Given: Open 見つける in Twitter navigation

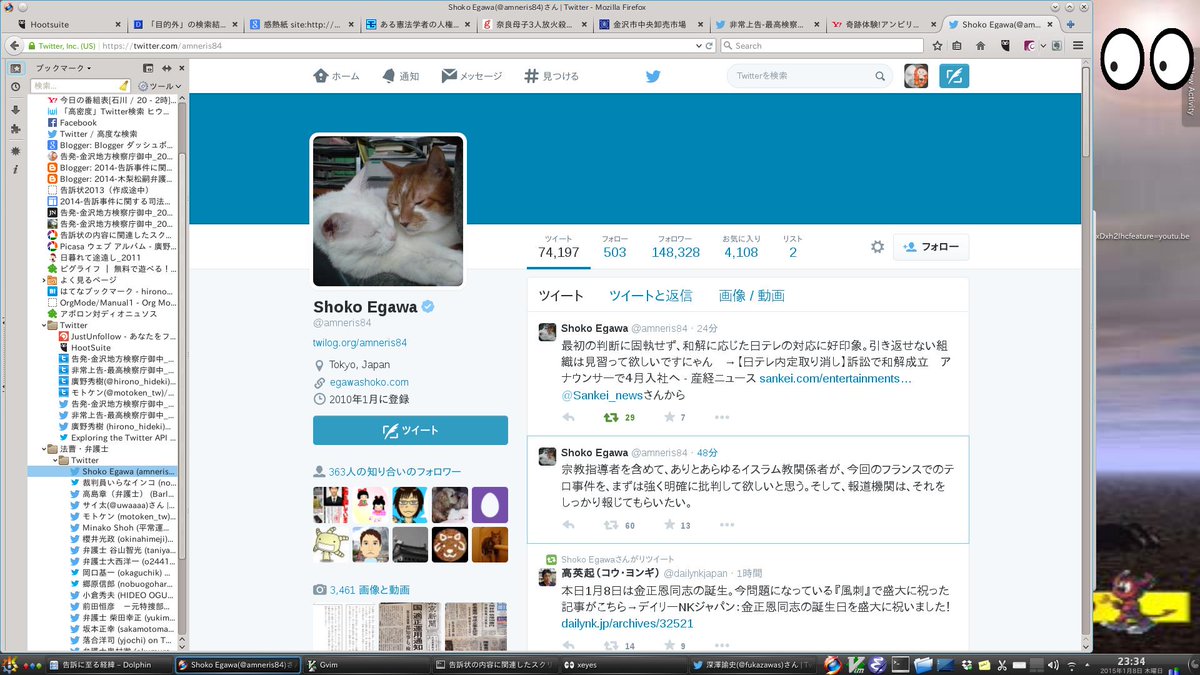Looking at the screenshot, I should tap(551, 76).
